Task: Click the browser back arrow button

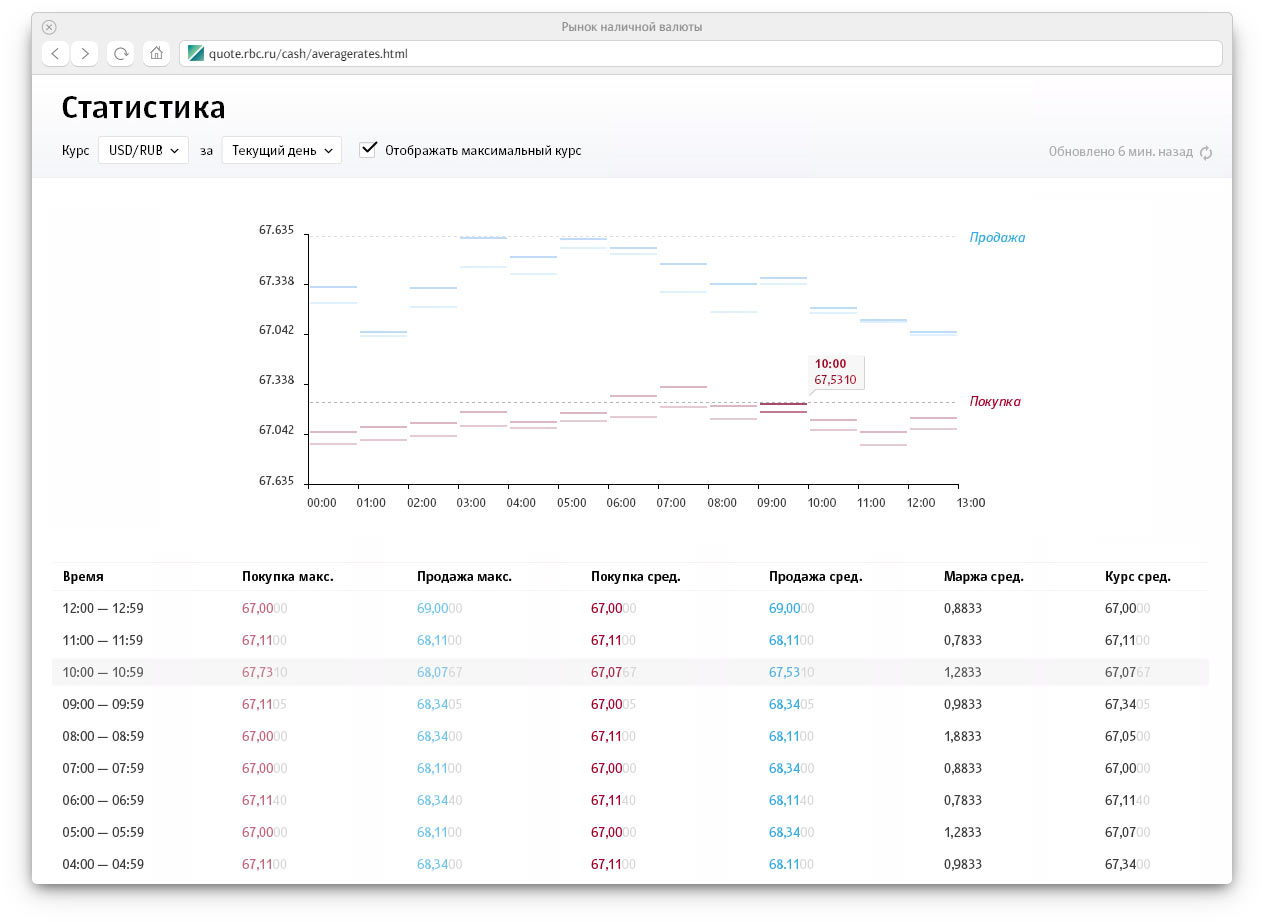Action: click(55, 53)
